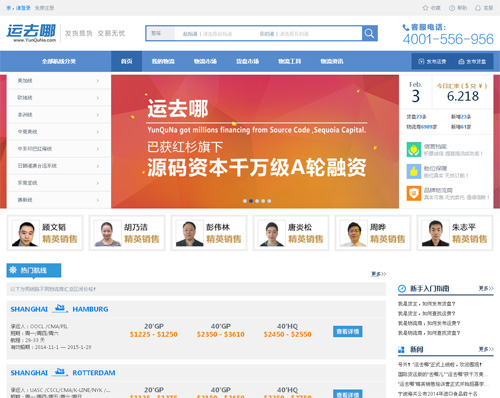The width and height of the screenshot is (500, 398).
Task: Click ship icon between SHANGHAI and HAMBURG
Action: (x=60, y=308)
